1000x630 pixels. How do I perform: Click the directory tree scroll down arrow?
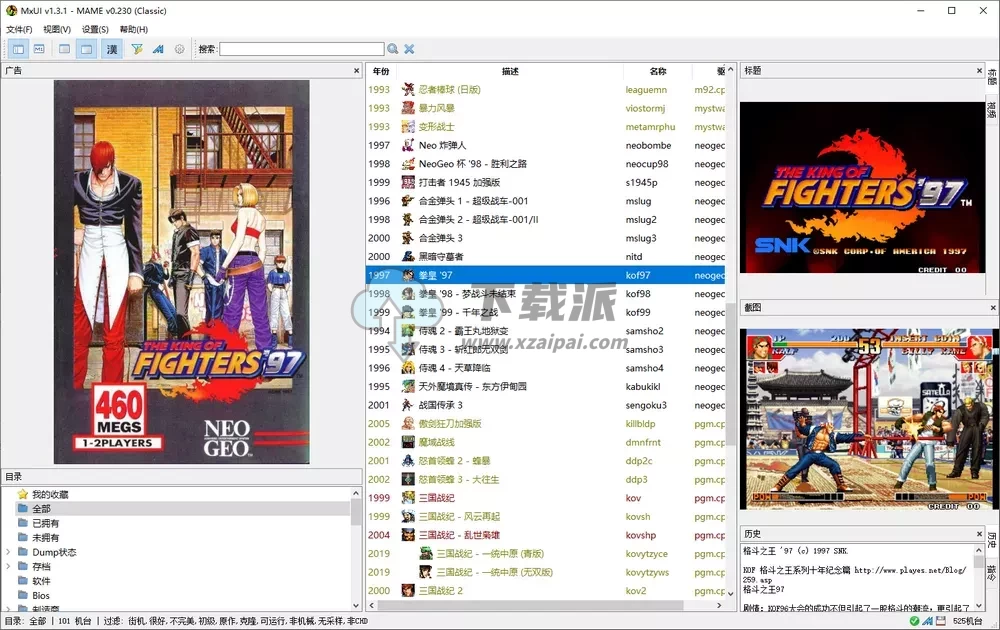356,605
